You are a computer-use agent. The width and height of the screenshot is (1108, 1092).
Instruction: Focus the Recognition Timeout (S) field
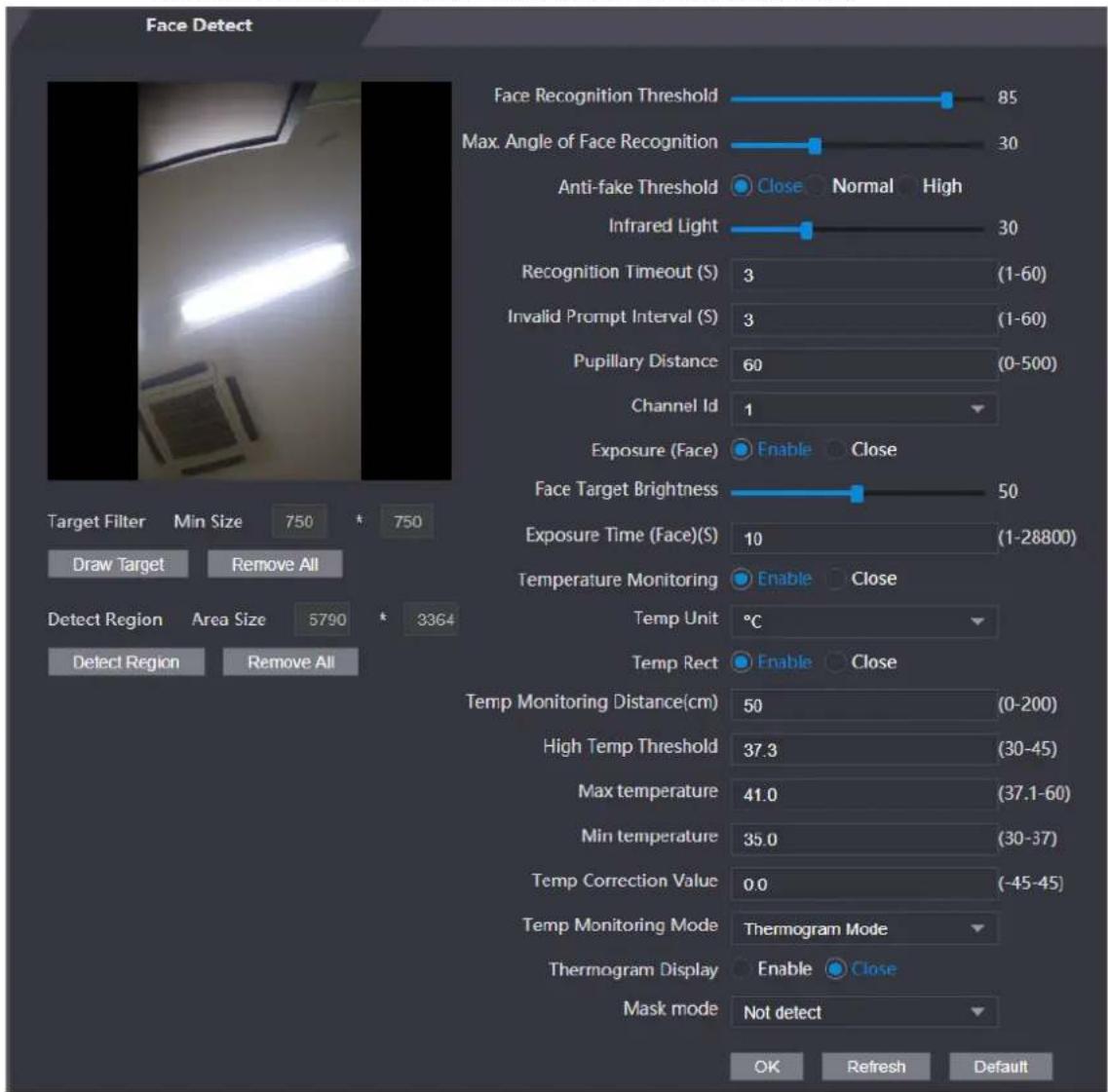point(863,275)
